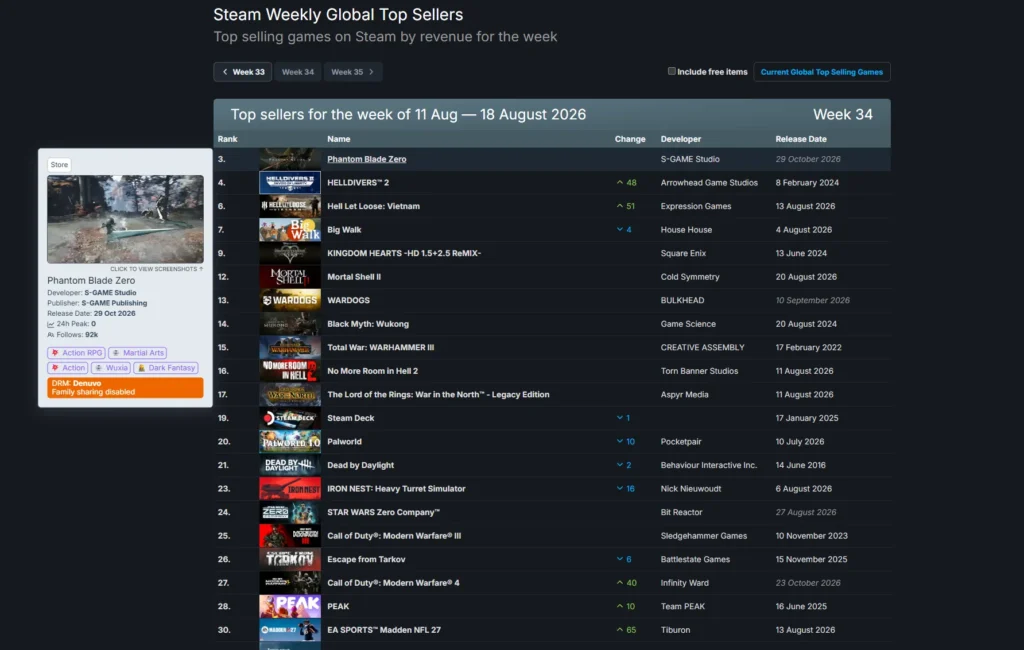Click the up 48 change for HELLDIVERS 2
1024x650 pixels.
pyautogui.click(x=626, y=182)
